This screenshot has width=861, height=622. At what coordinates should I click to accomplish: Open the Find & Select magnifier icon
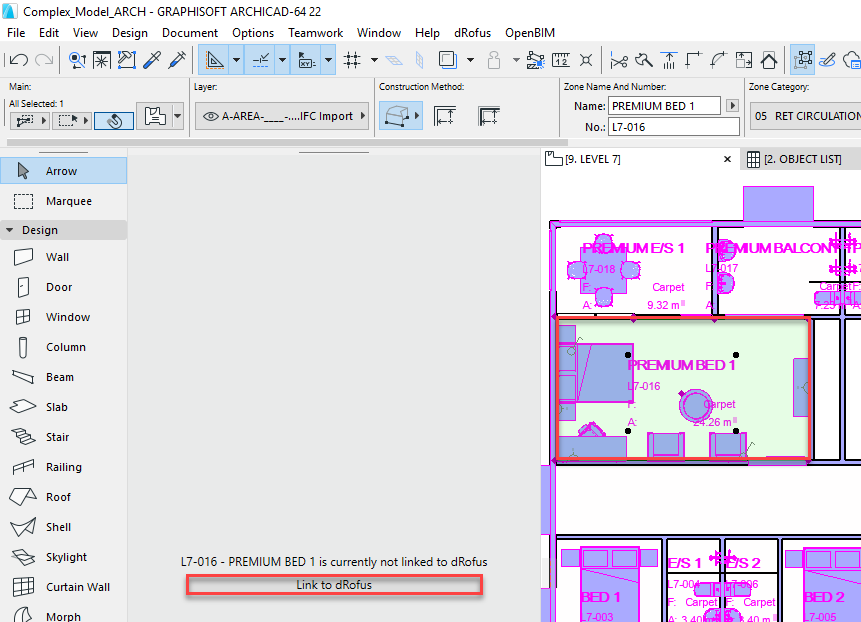coord(77,60)
